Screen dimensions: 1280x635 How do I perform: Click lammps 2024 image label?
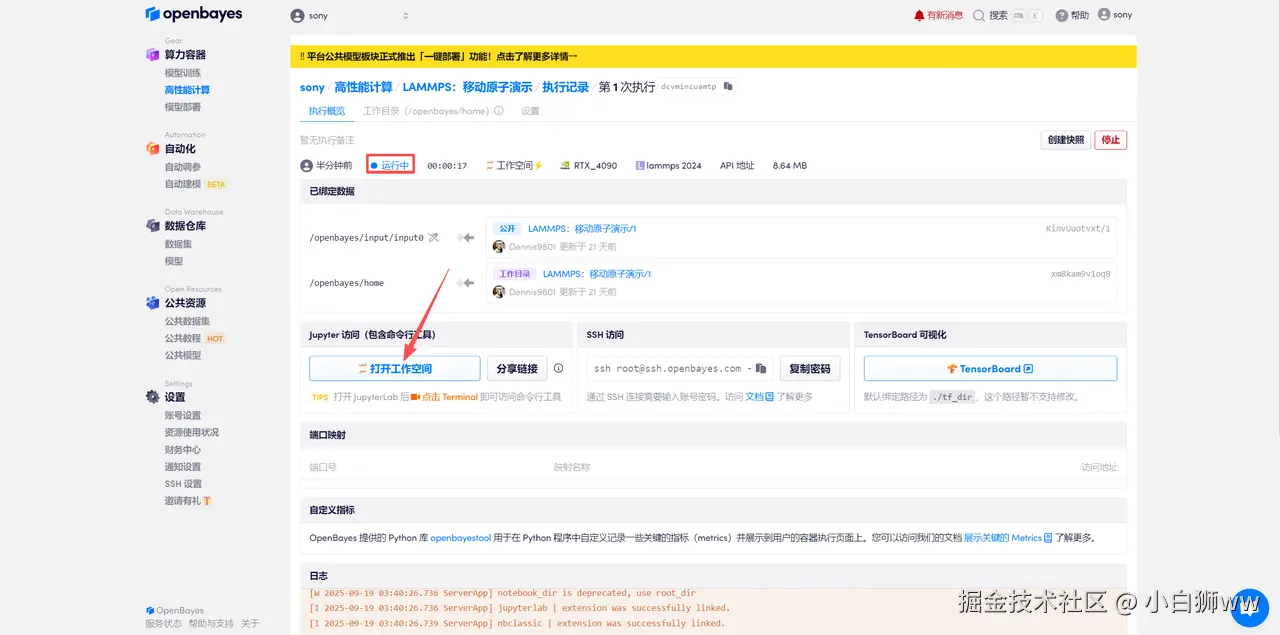coord(668,166)
